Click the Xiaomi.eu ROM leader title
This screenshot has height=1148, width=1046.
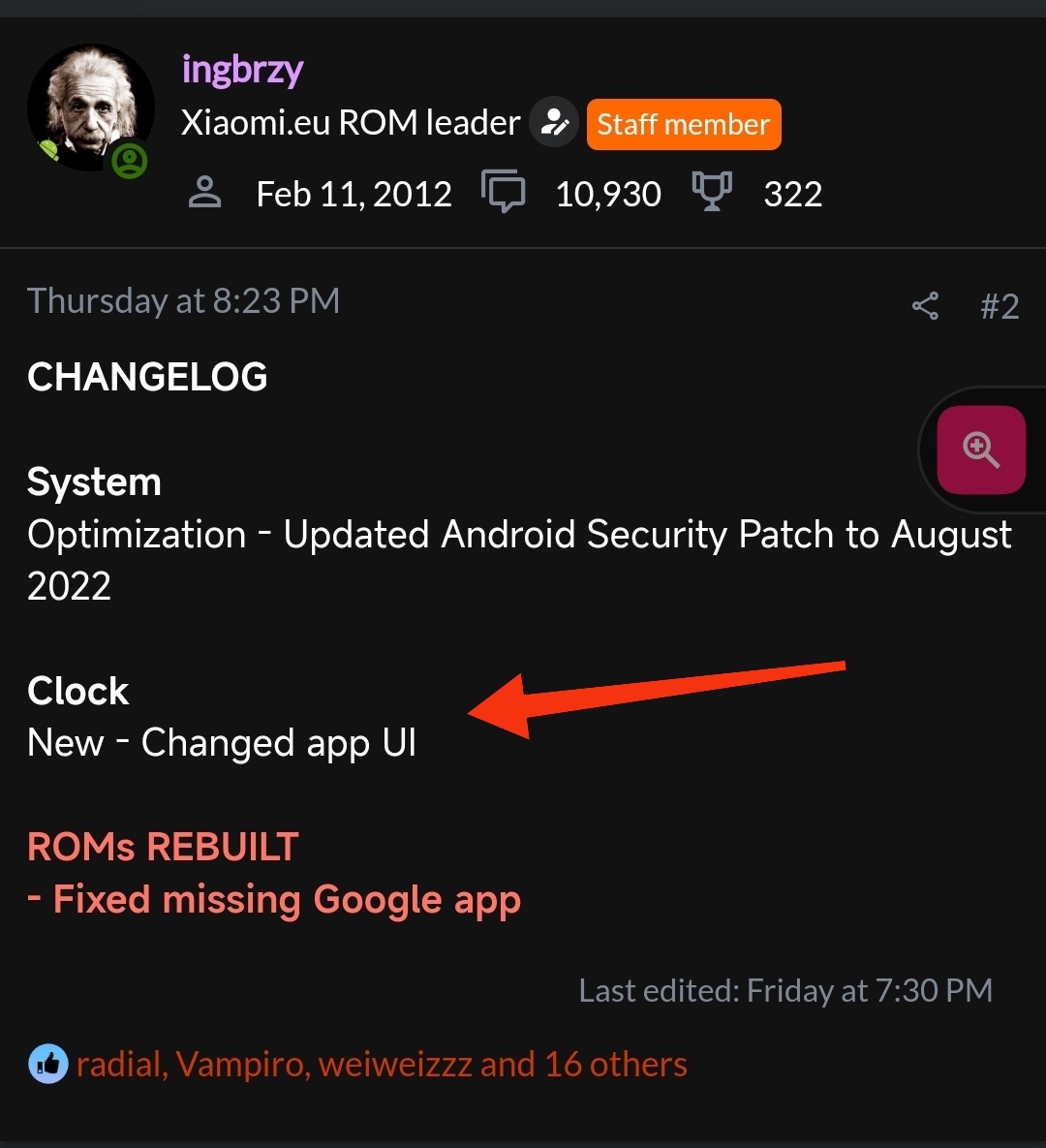point(351,122)
